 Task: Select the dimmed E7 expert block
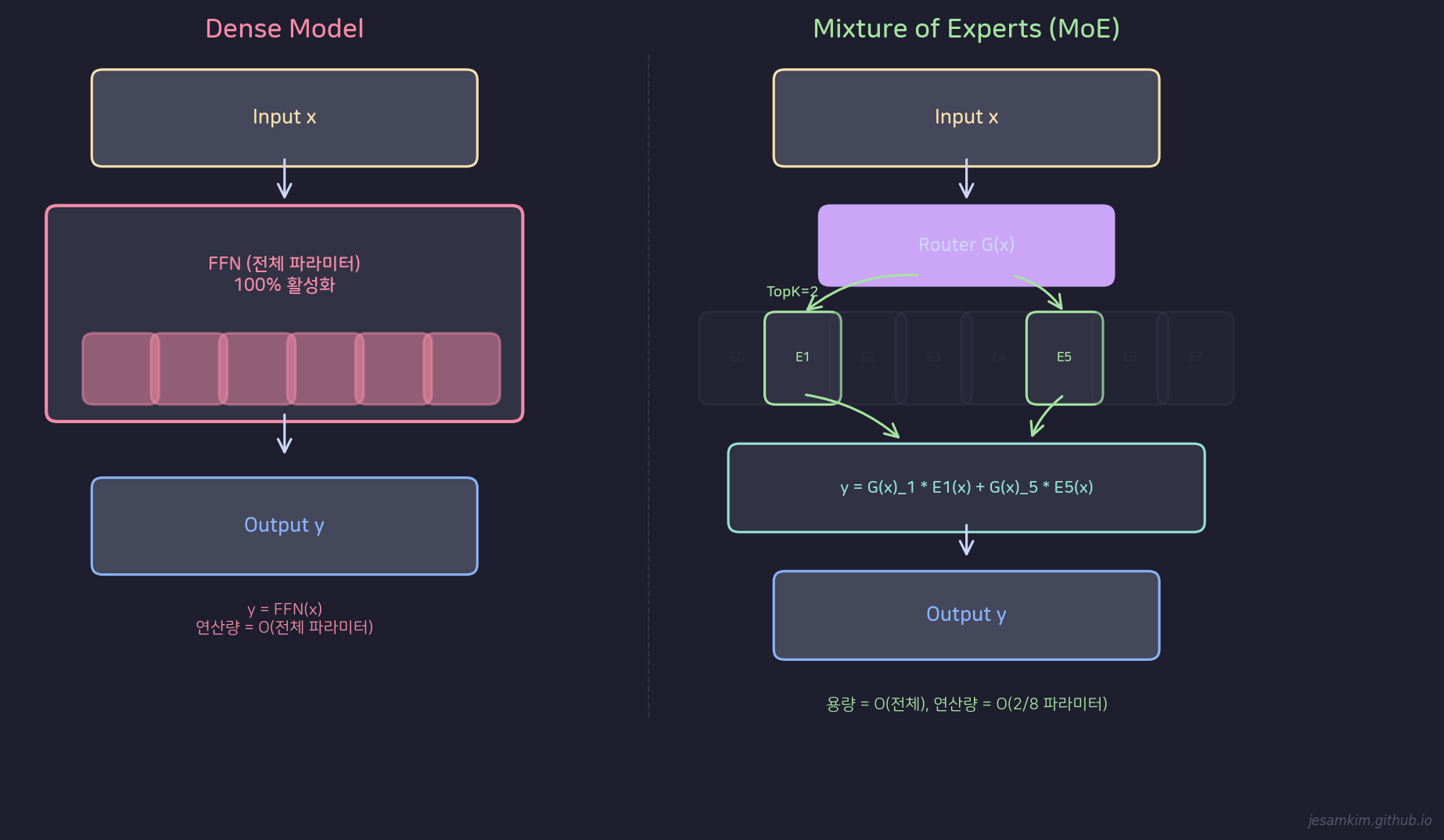click(1195, 357)
